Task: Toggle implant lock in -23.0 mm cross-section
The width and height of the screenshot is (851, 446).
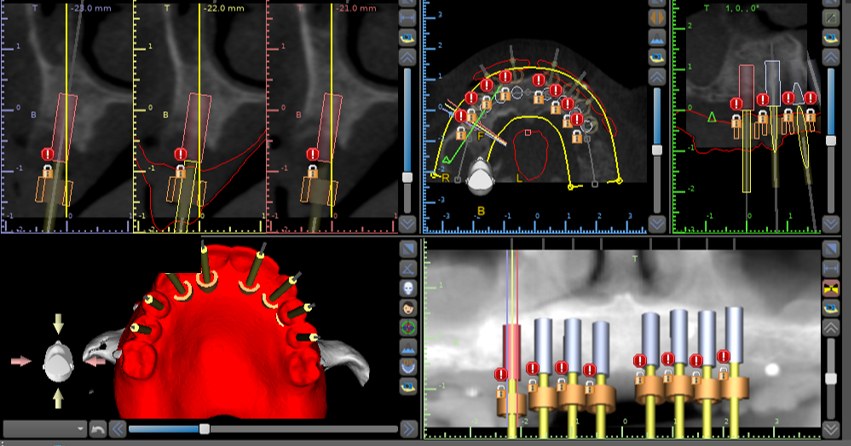Action: pyautogui.click(x=48, y=172)
